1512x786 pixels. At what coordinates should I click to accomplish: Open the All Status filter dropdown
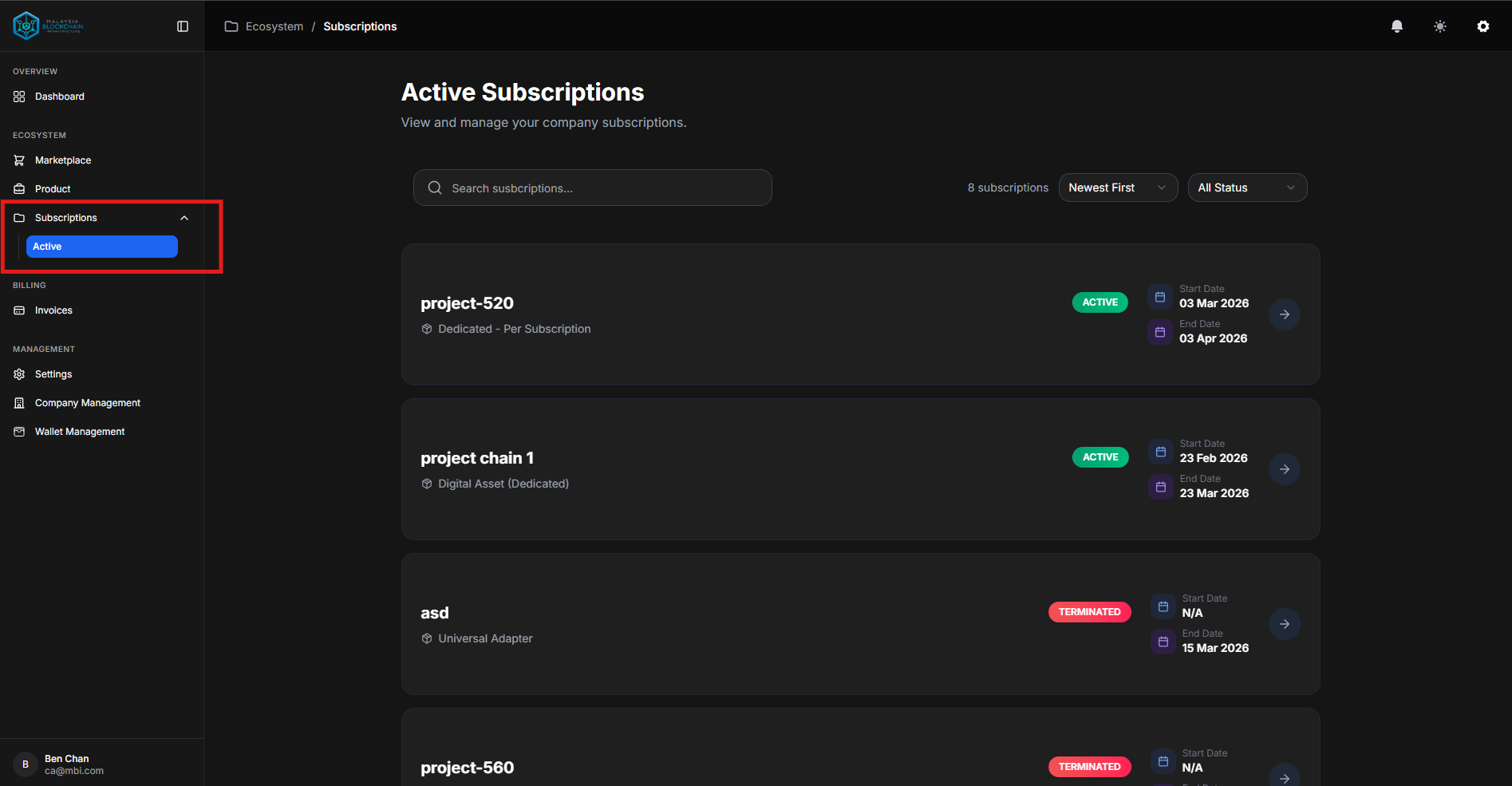pyautogui.click(x=1246, y=188)
